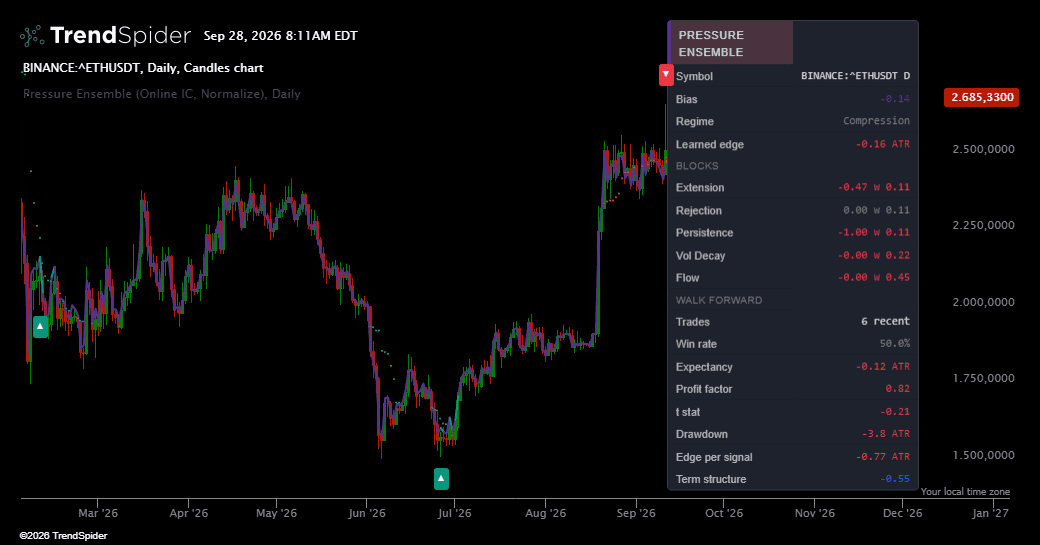Click the Persistence value -1.00 w 0.11
This screenshot has height=545, width=1040.
coord(874,232)
